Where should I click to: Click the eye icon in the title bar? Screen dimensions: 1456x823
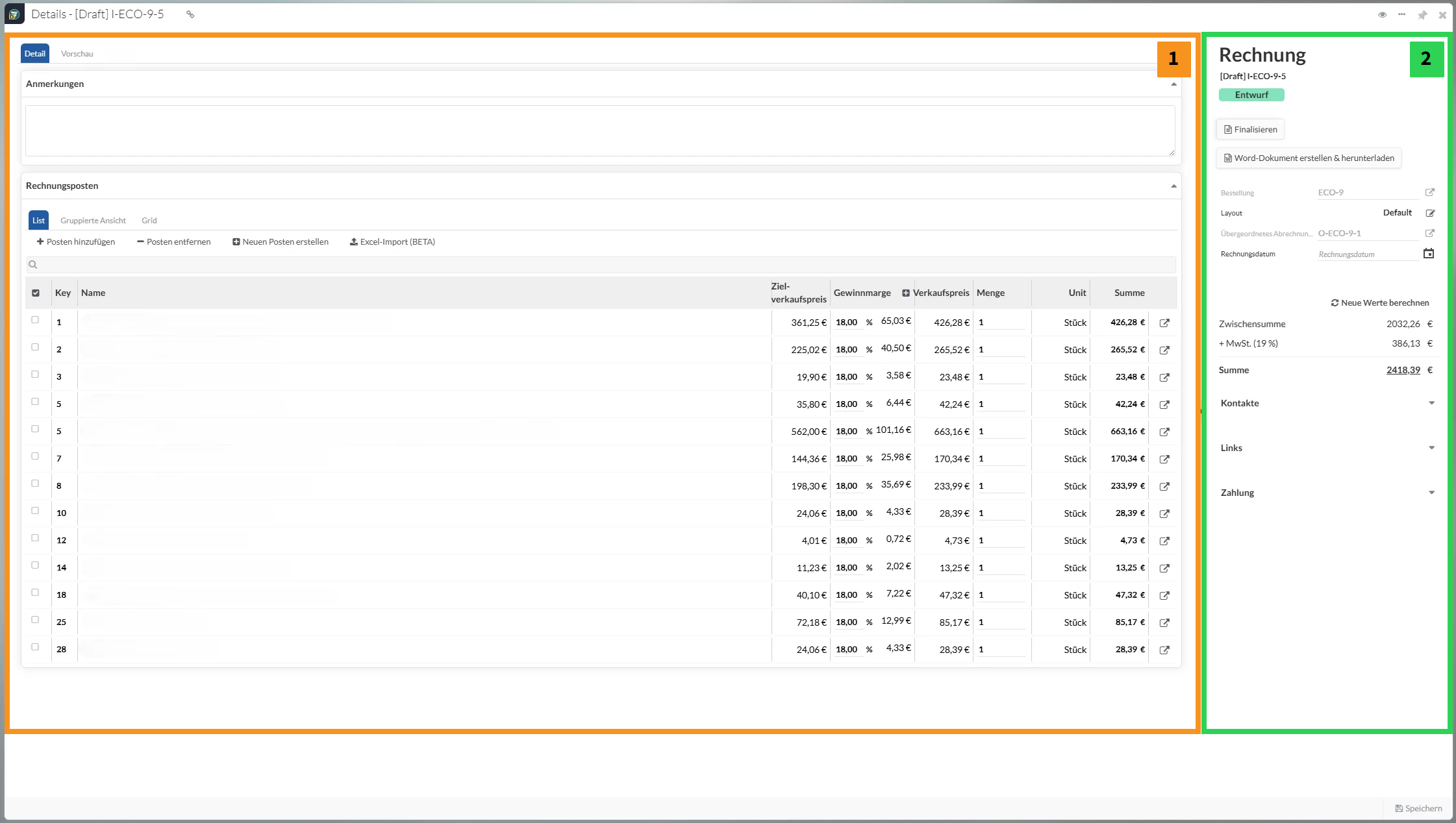pyautogui.click(x=1382, y=15)
